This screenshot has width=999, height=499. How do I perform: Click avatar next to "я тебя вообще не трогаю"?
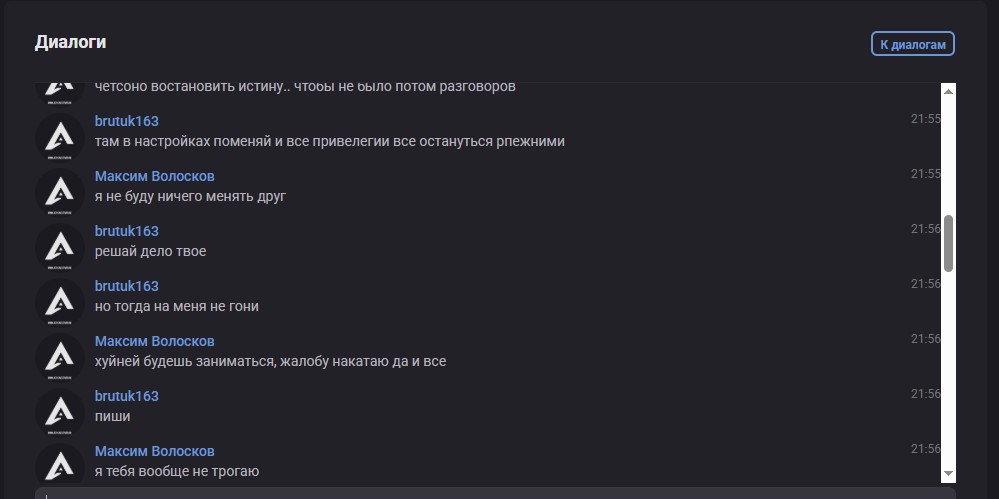pos(60,464)
